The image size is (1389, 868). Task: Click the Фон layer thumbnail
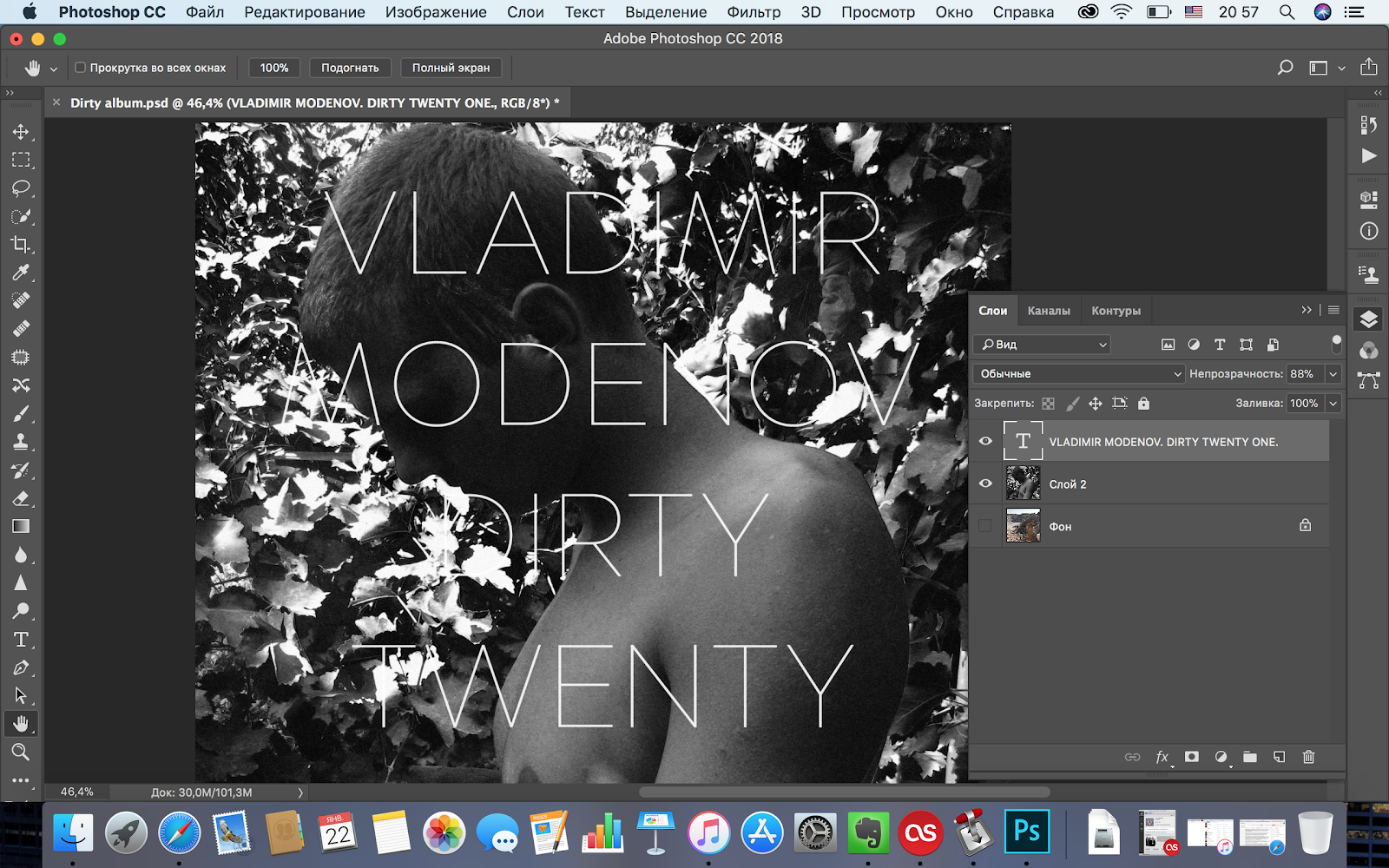(1023, 525)
